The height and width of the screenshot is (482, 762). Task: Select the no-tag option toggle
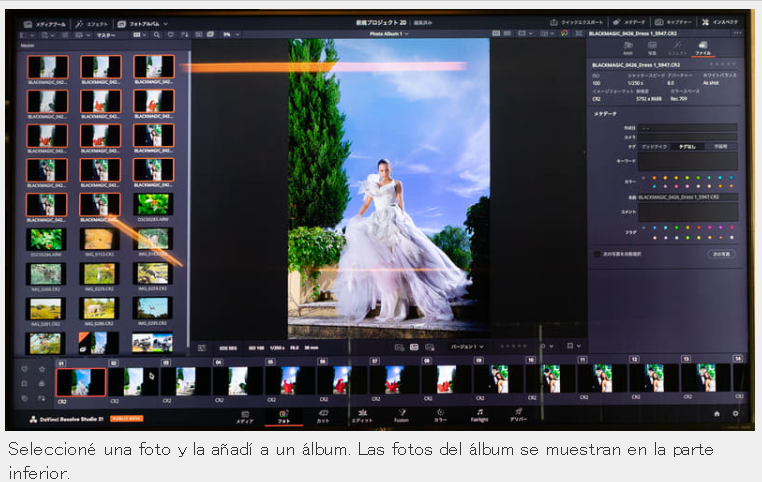pos(687,146)
